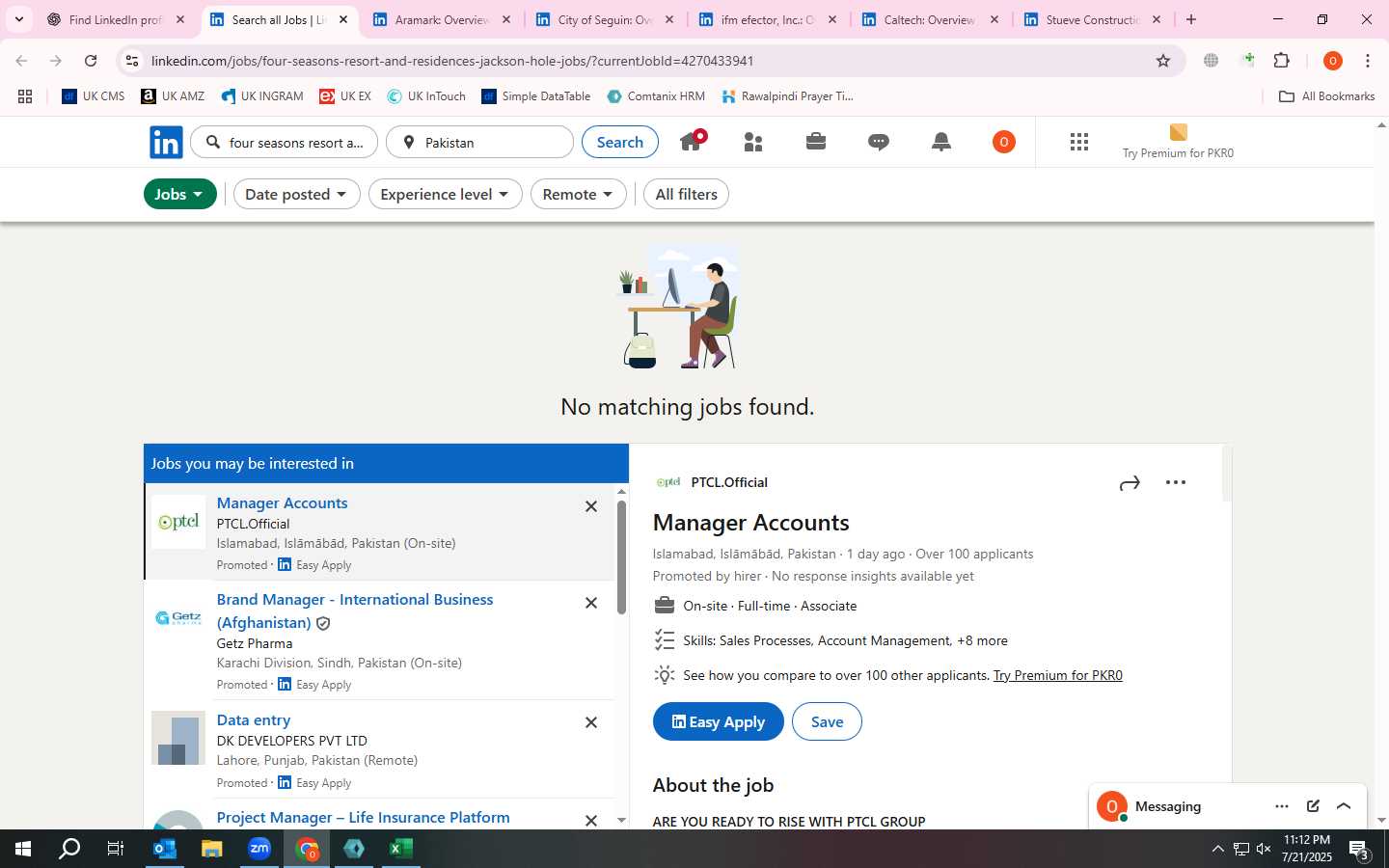
Task: Open Excel from the taskbar
Action: pos(401,849)
